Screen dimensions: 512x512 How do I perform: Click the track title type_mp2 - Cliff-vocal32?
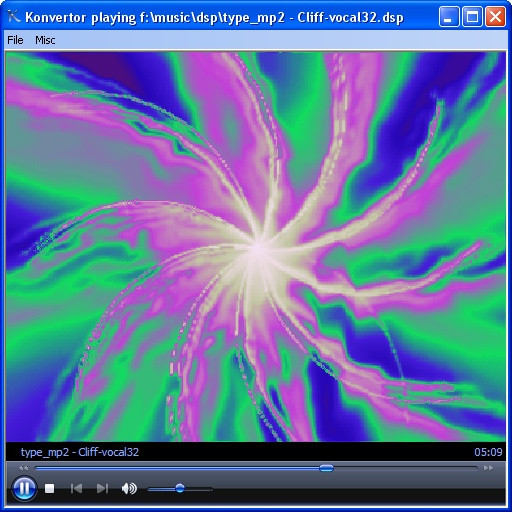point(80,452)
